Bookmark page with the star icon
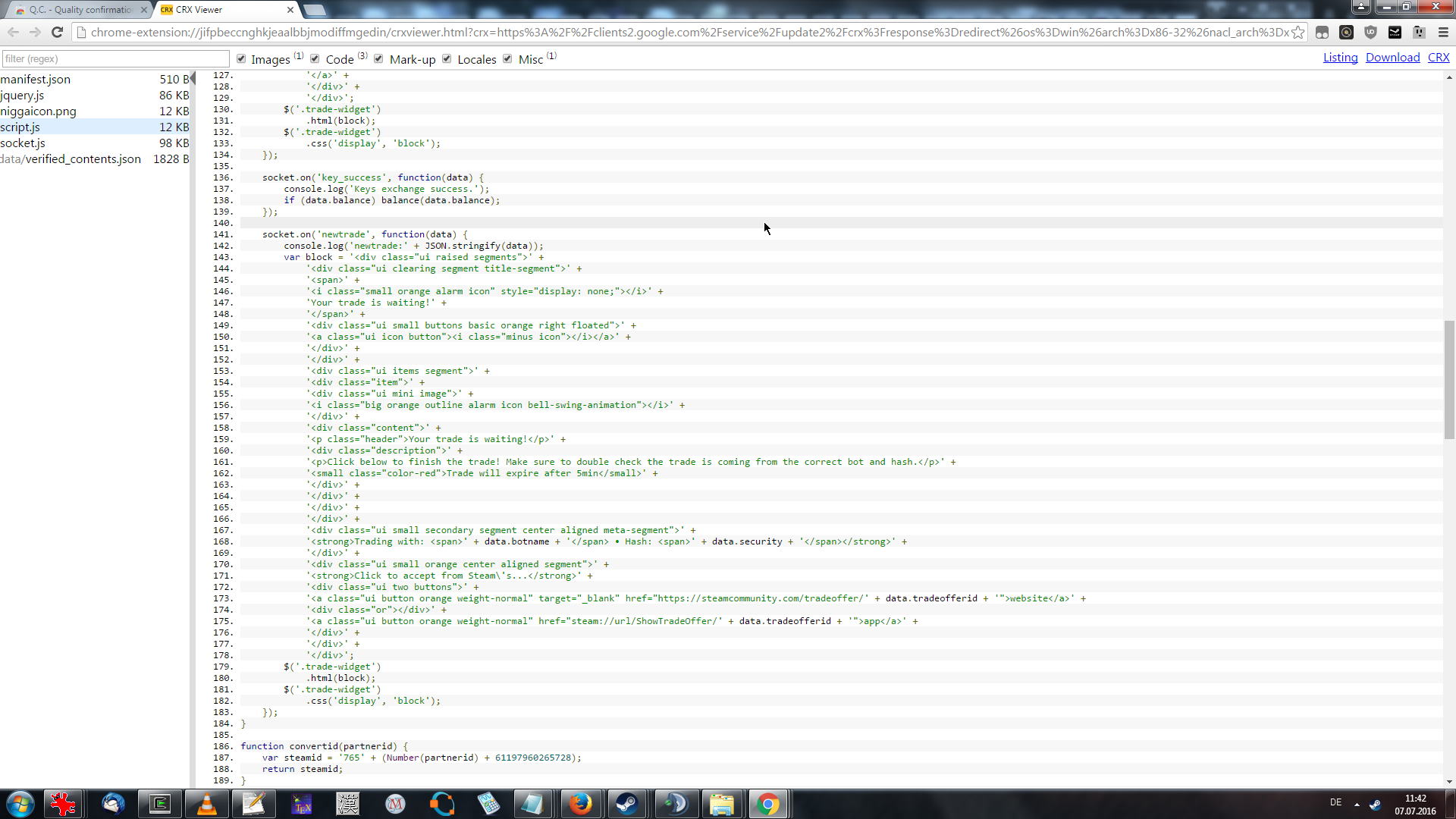The image size is (1456, 819). click(1298, 32)
